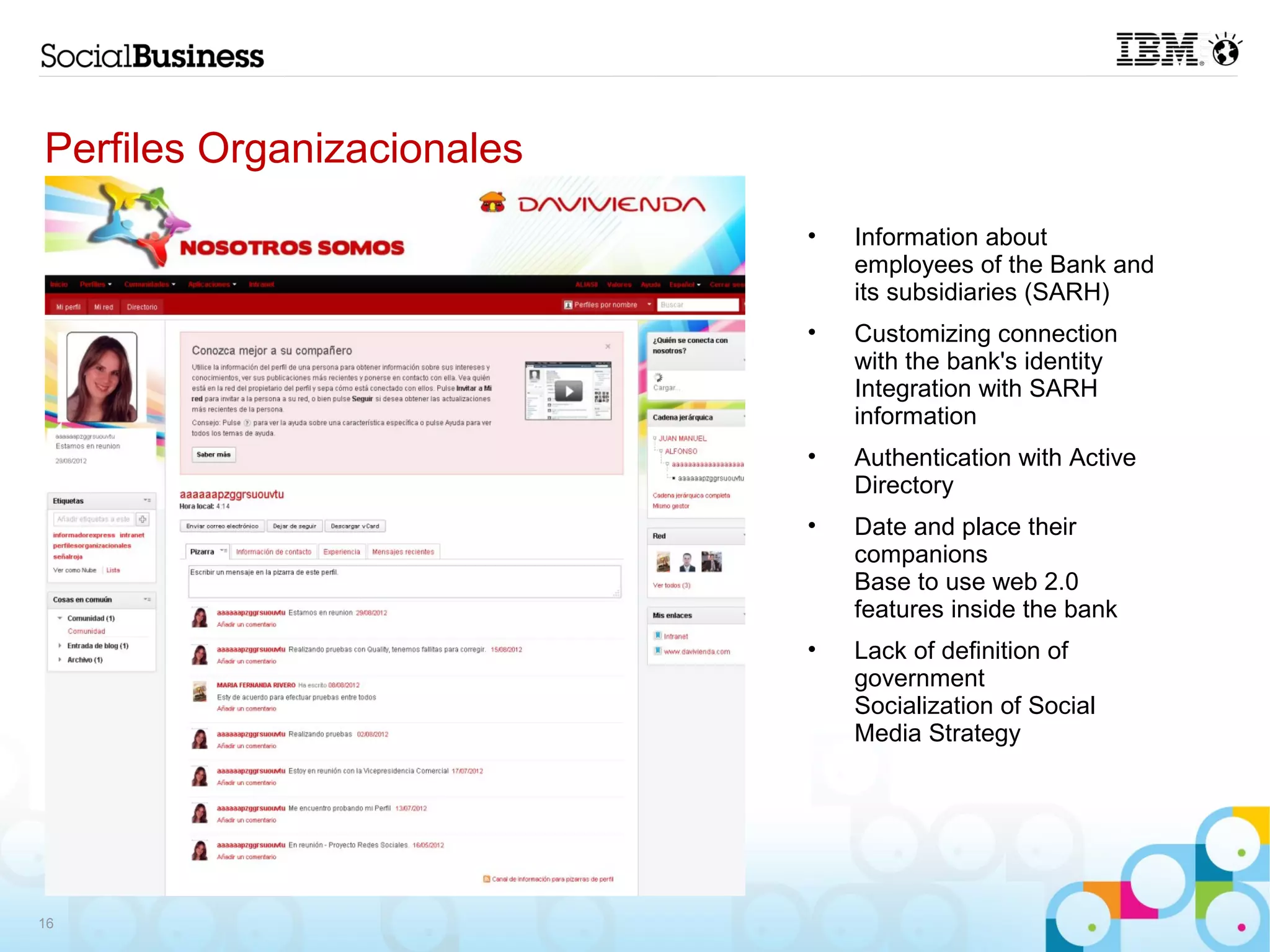Open 'Perfiles por nombre' search scope dropdown
The image size is (1270, 952).
(x=608, y=305)
